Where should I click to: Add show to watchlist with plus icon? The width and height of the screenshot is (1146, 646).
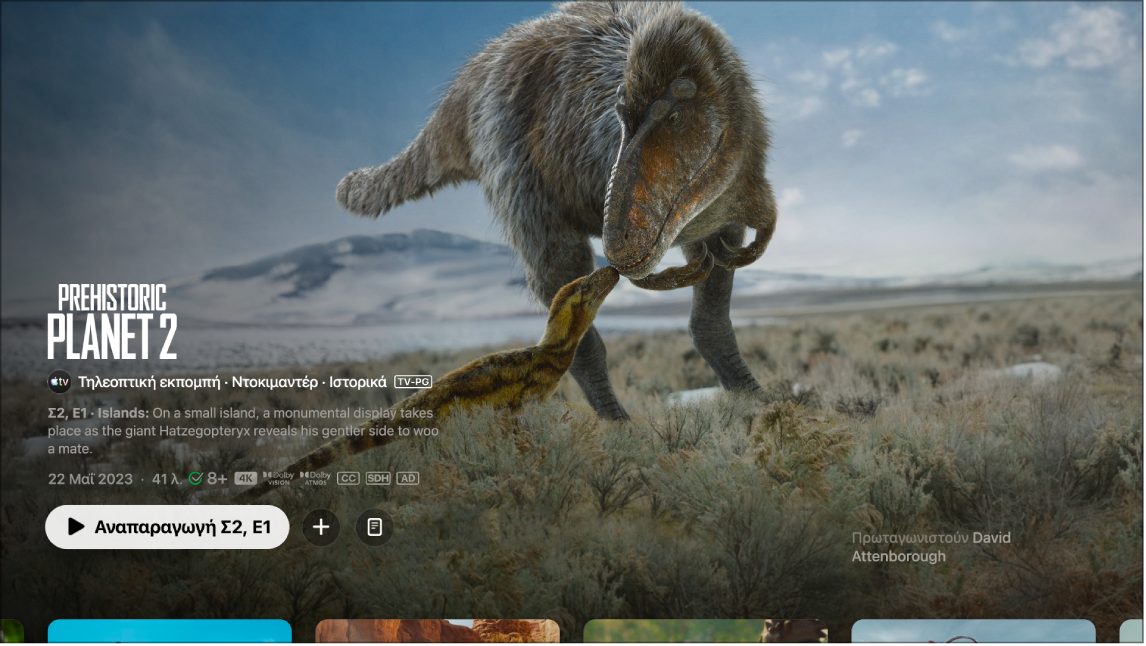tap(321, 527)
